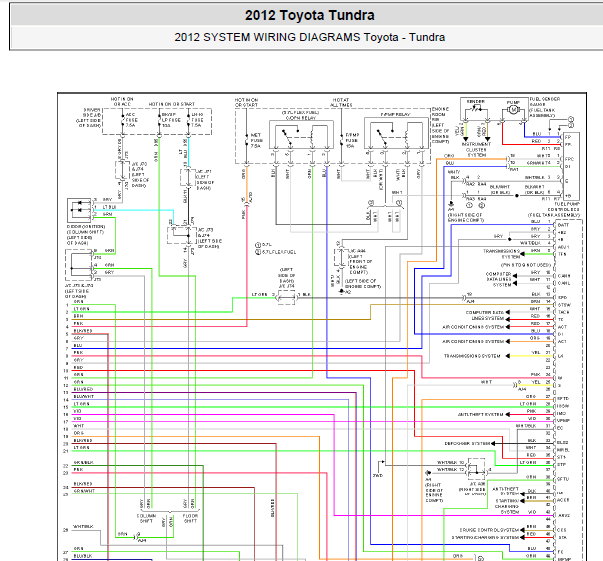This screenshot has width=603, height=561.
Task: Click the BLU wire label on row 7
Action: click(x=78, y=345)
